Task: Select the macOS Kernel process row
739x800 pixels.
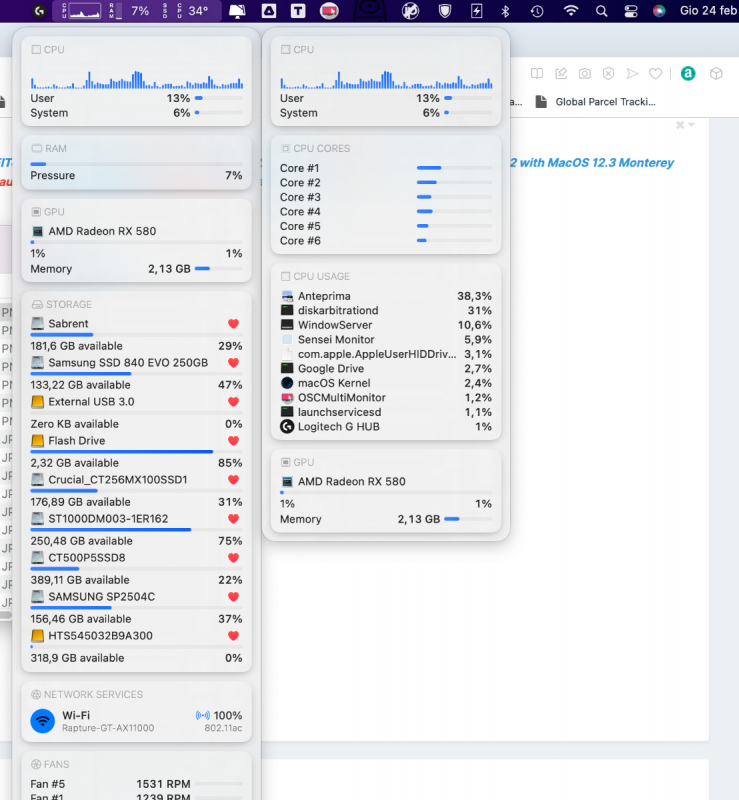Action: [x=386, y=383]
